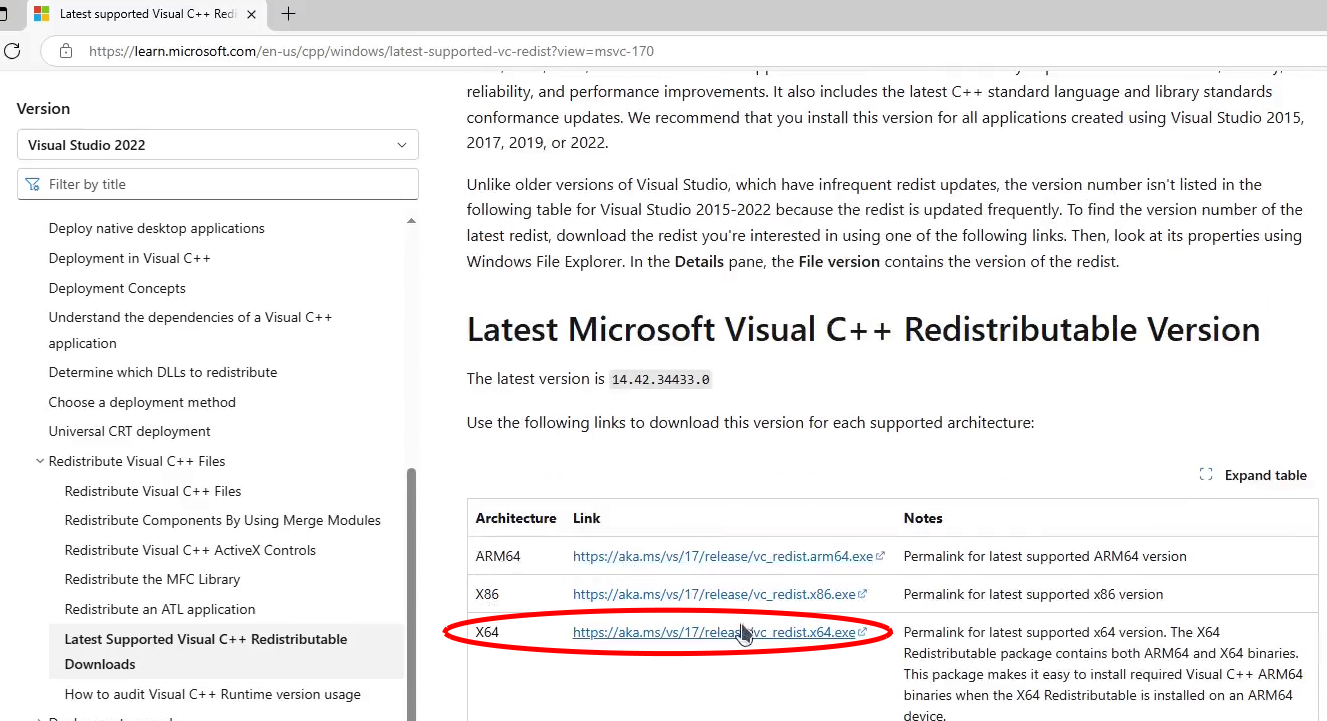Image resolution: width=1327 pixels, height=721 pixels.
Task: Click the X86 architecture cell
Action: point(487,594)
